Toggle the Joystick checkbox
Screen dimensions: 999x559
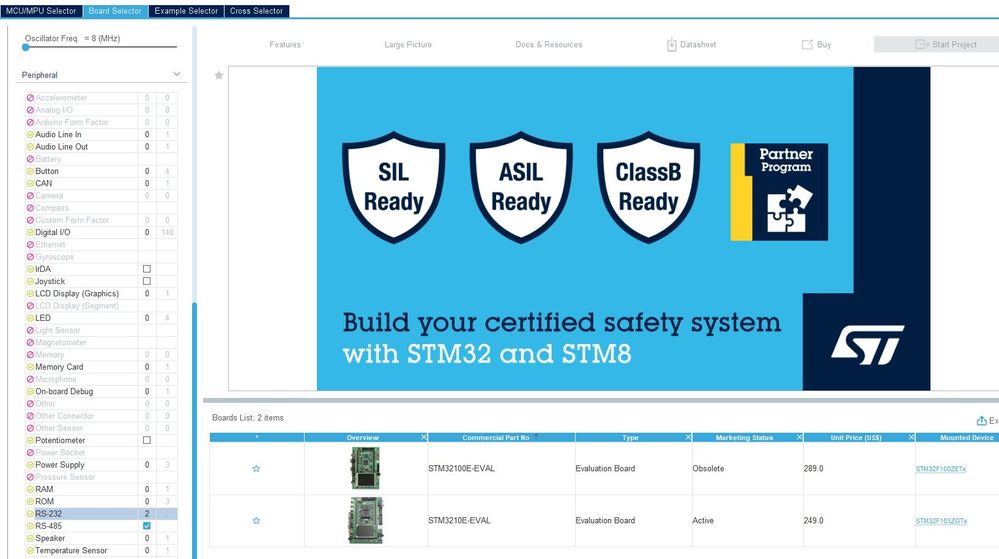147,281
